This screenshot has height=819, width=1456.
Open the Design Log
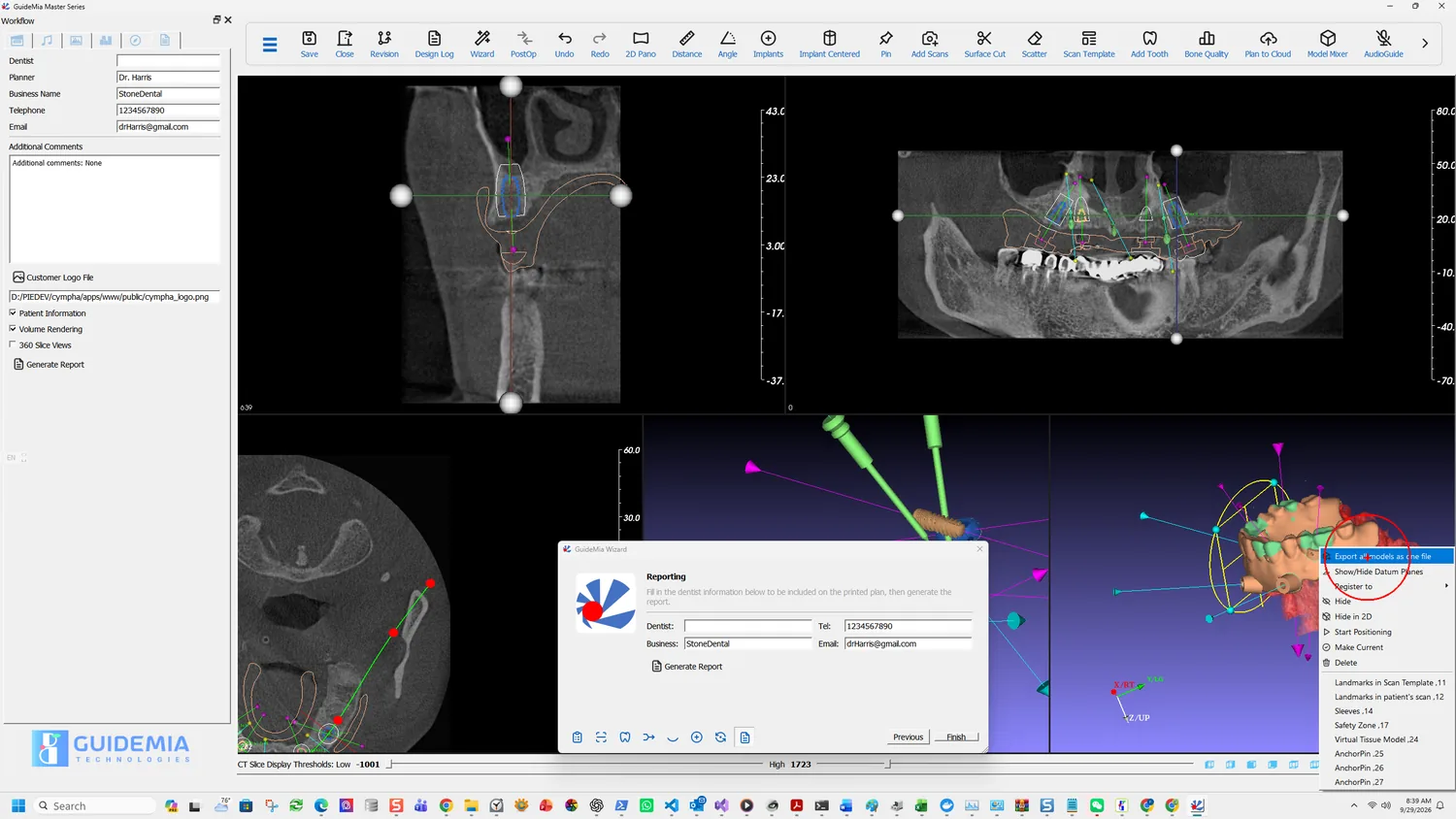(434, 44)
